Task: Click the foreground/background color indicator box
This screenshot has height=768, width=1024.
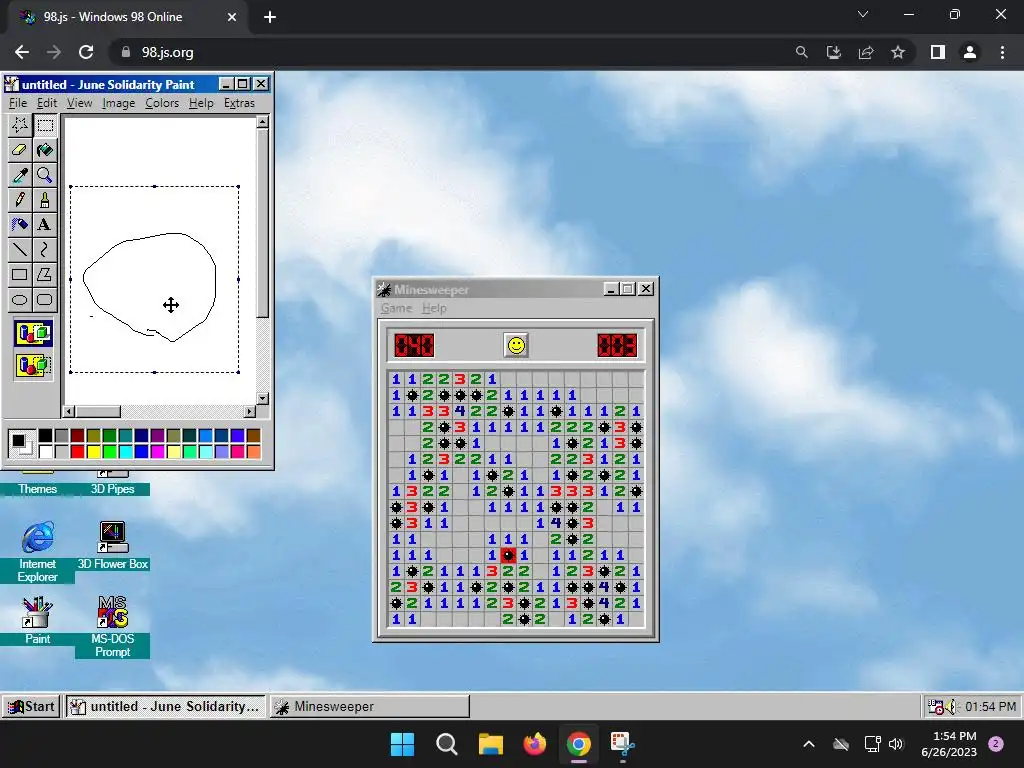Action: tap(21, 443)
